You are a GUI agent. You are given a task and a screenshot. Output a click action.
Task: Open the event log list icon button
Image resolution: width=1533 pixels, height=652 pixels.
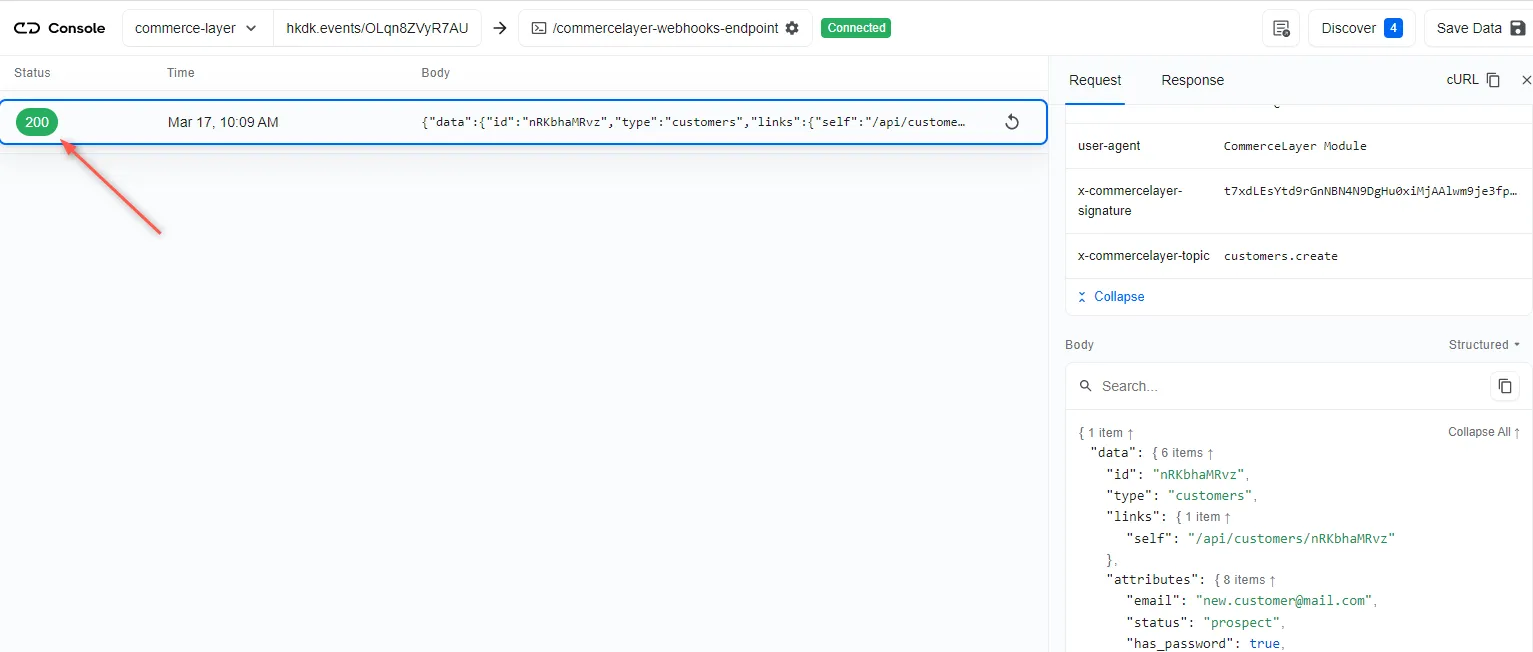1281,28
